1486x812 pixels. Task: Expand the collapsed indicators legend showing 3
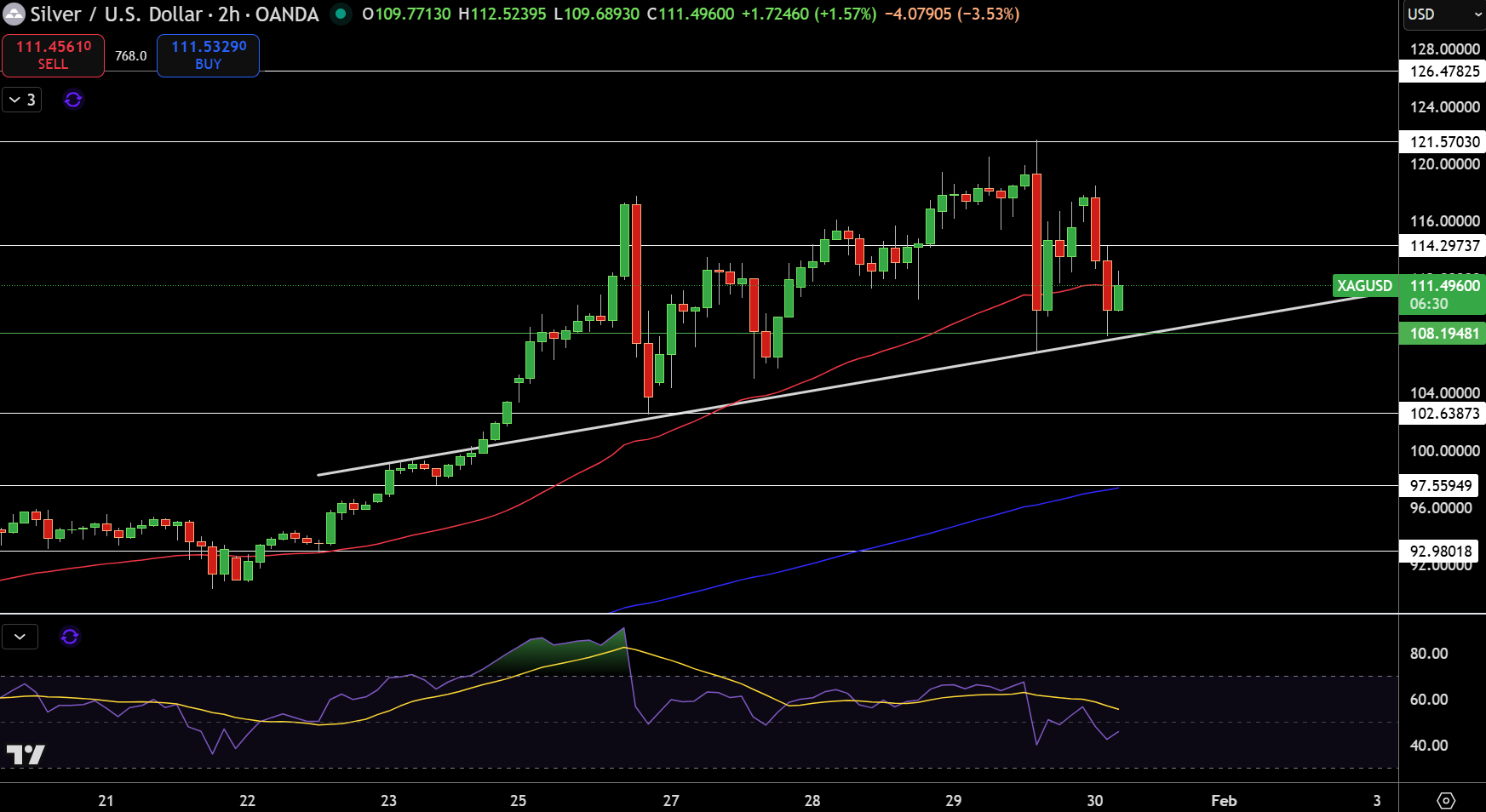click(22, 100)
